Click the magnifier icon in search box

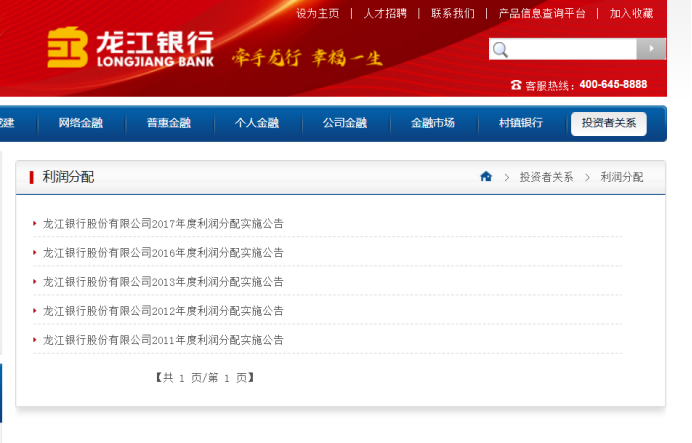point(500,49)
